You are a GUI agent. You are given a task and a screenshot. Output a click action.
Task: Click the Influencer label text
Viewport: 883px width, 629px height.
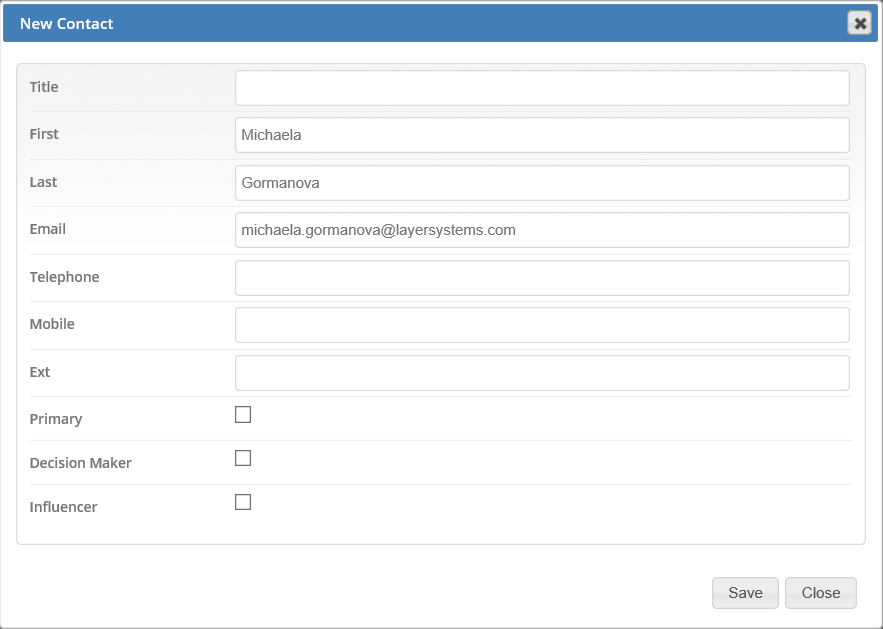point(63,507)
